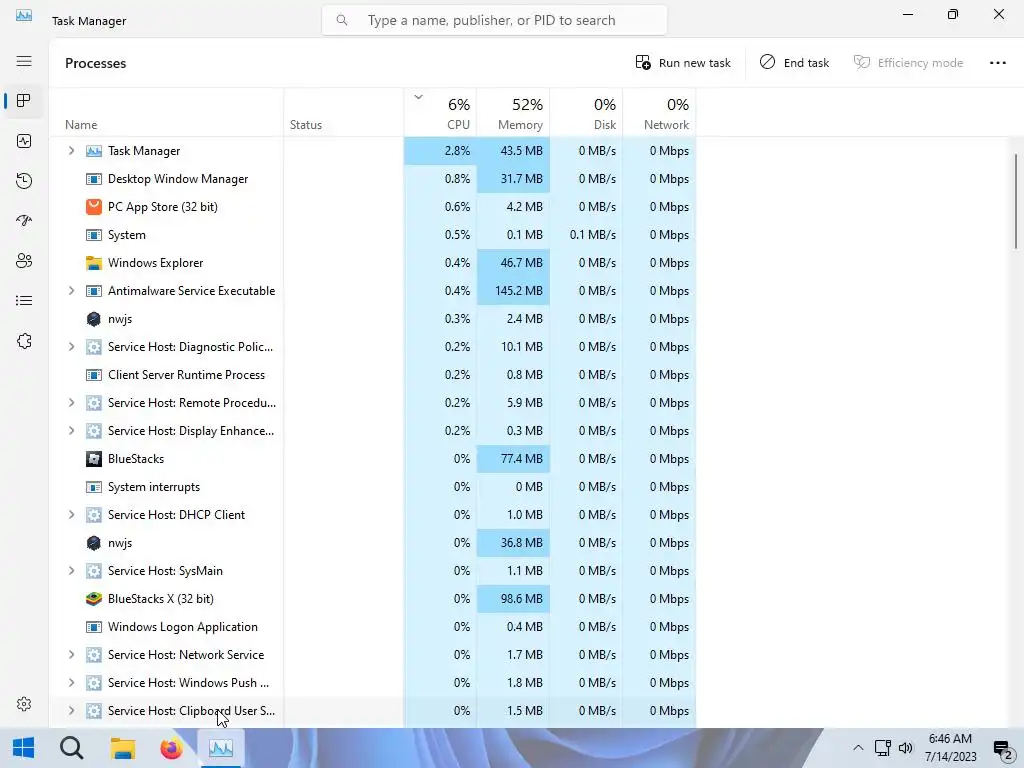This screenshot has width=1024, height=768.
Task: Open the clock and date in taskbar
Action: pyautogui.click(x=950, y=748)
